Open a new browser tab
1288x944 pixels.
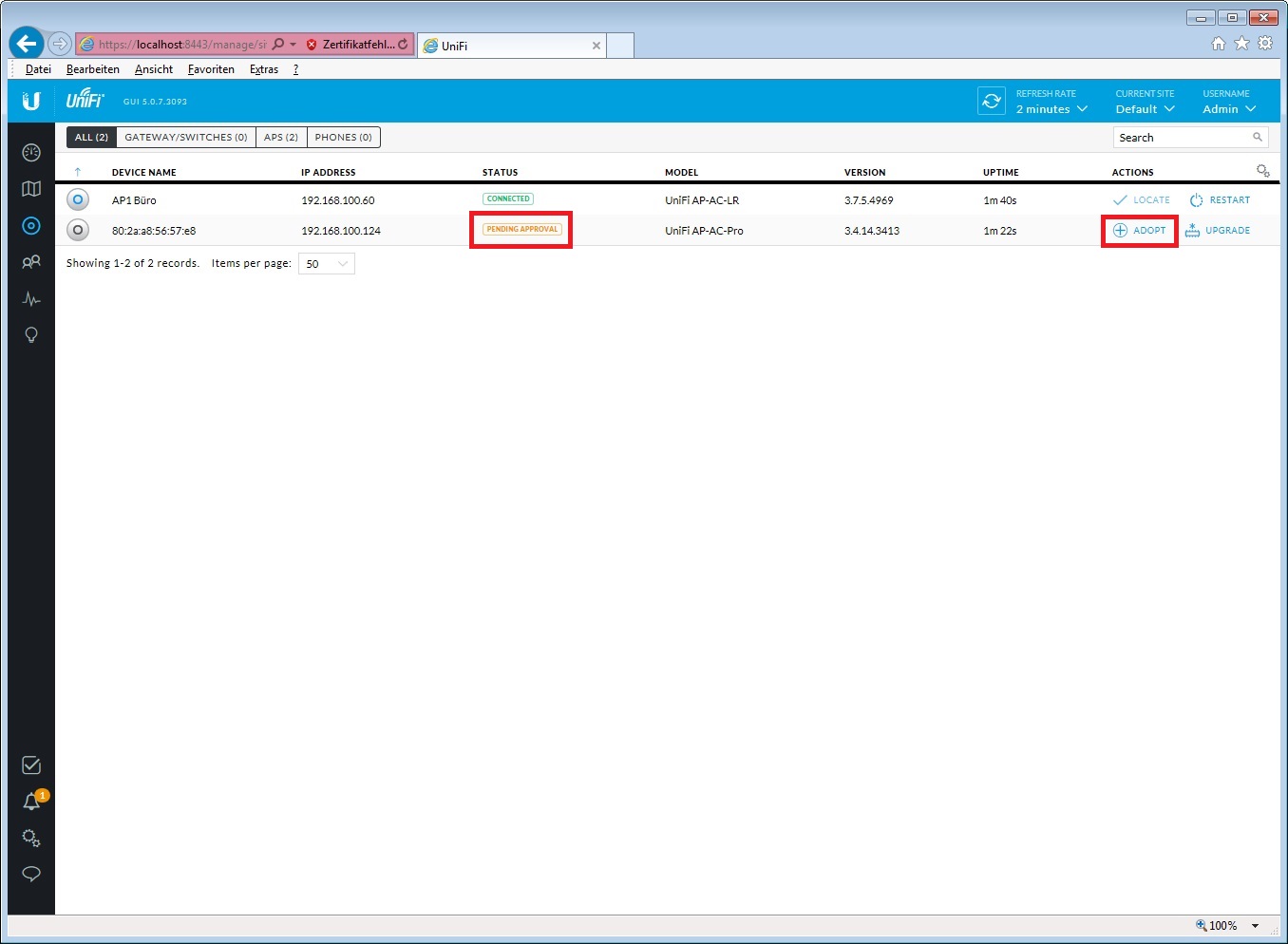(x=619, y=46)
